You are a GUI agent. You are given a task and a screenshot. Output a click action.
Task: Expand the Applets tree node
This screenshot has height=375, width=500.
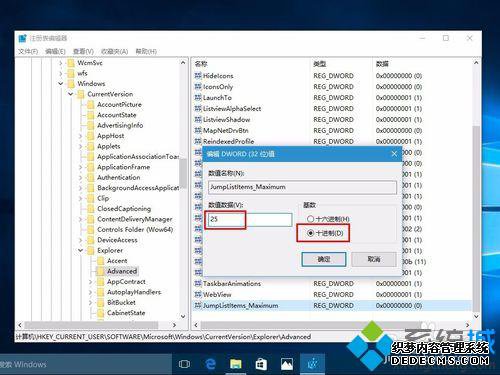click(80, 146)
